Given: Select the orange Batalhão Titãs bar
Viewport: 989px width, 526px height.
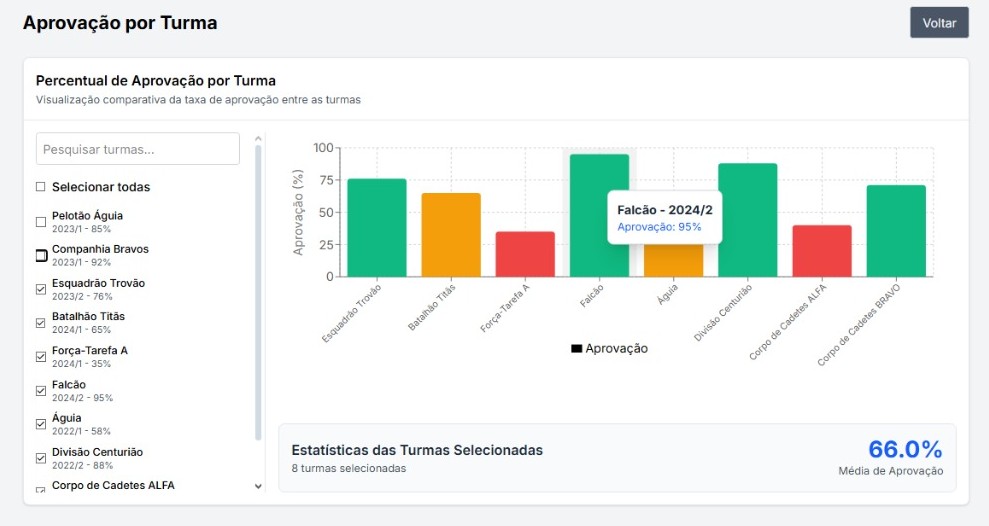Looking at the screenshot, I should click(x=451, y=235).
